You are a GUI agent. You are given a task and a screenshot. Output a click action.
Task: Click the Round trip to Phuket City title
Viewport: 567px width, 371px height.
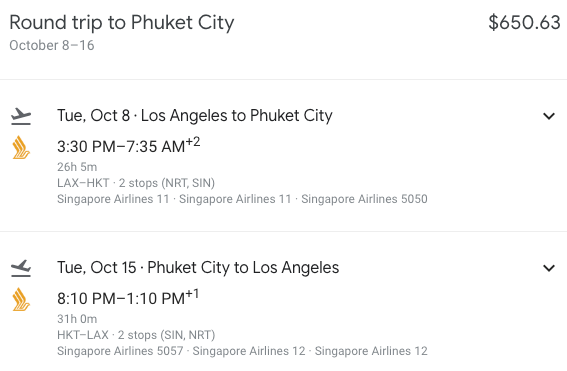[x=122, y=22]
